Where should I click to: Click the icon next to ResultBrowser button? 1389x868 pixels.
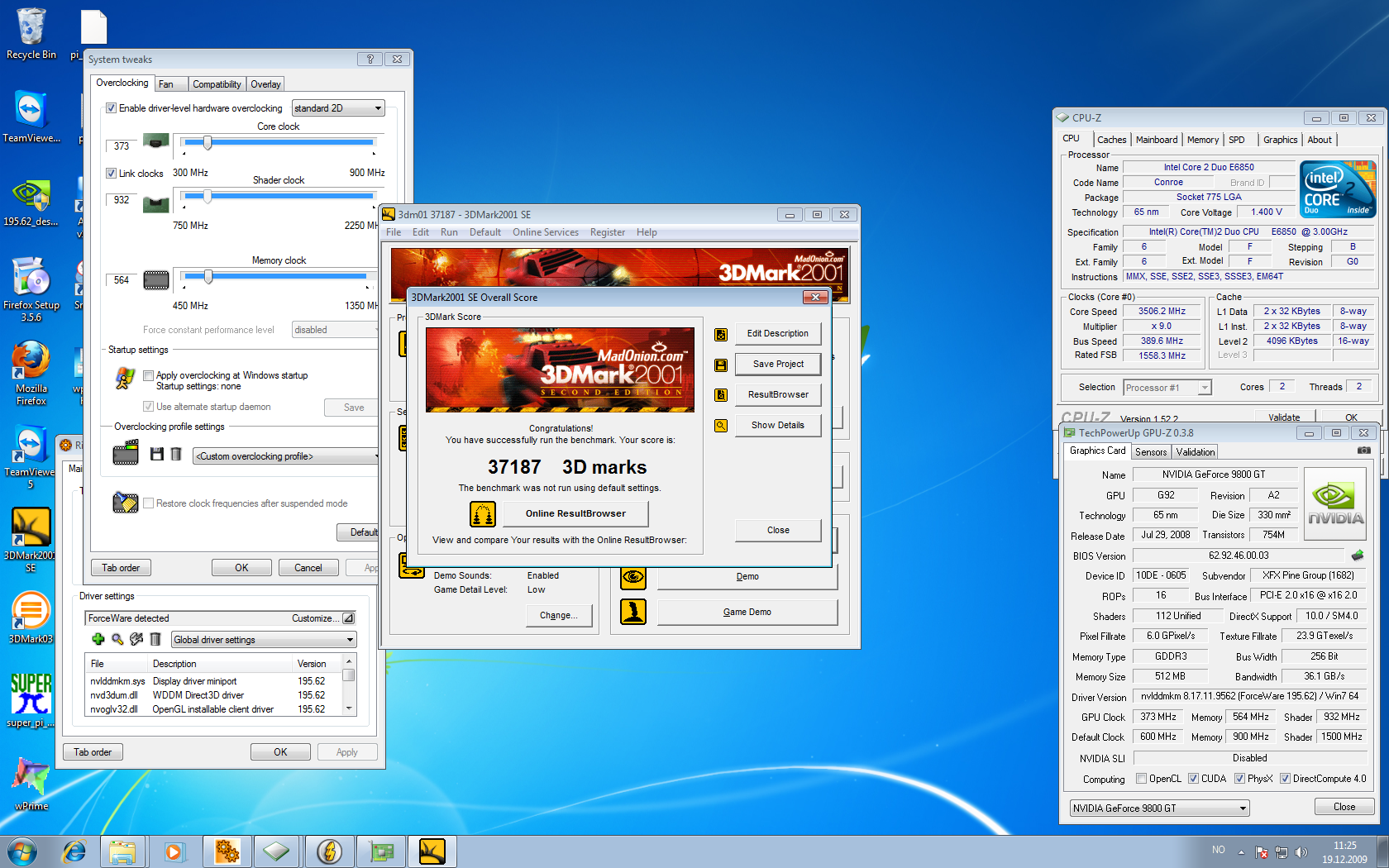click(721, 395)
